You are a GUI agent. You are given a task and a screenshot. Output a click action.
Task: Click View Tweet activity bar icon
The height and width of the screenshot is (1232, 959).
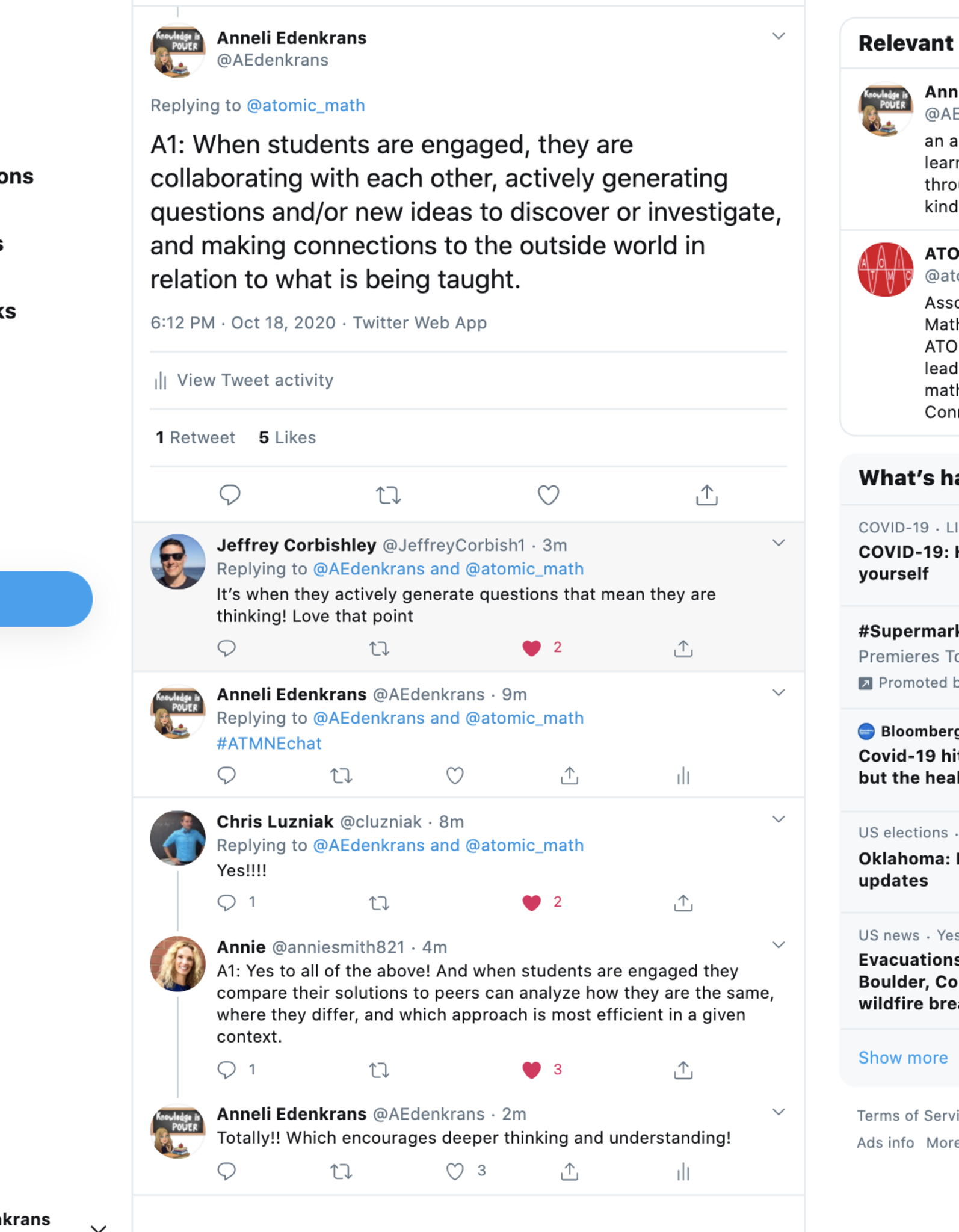click(x=160, y=380)
